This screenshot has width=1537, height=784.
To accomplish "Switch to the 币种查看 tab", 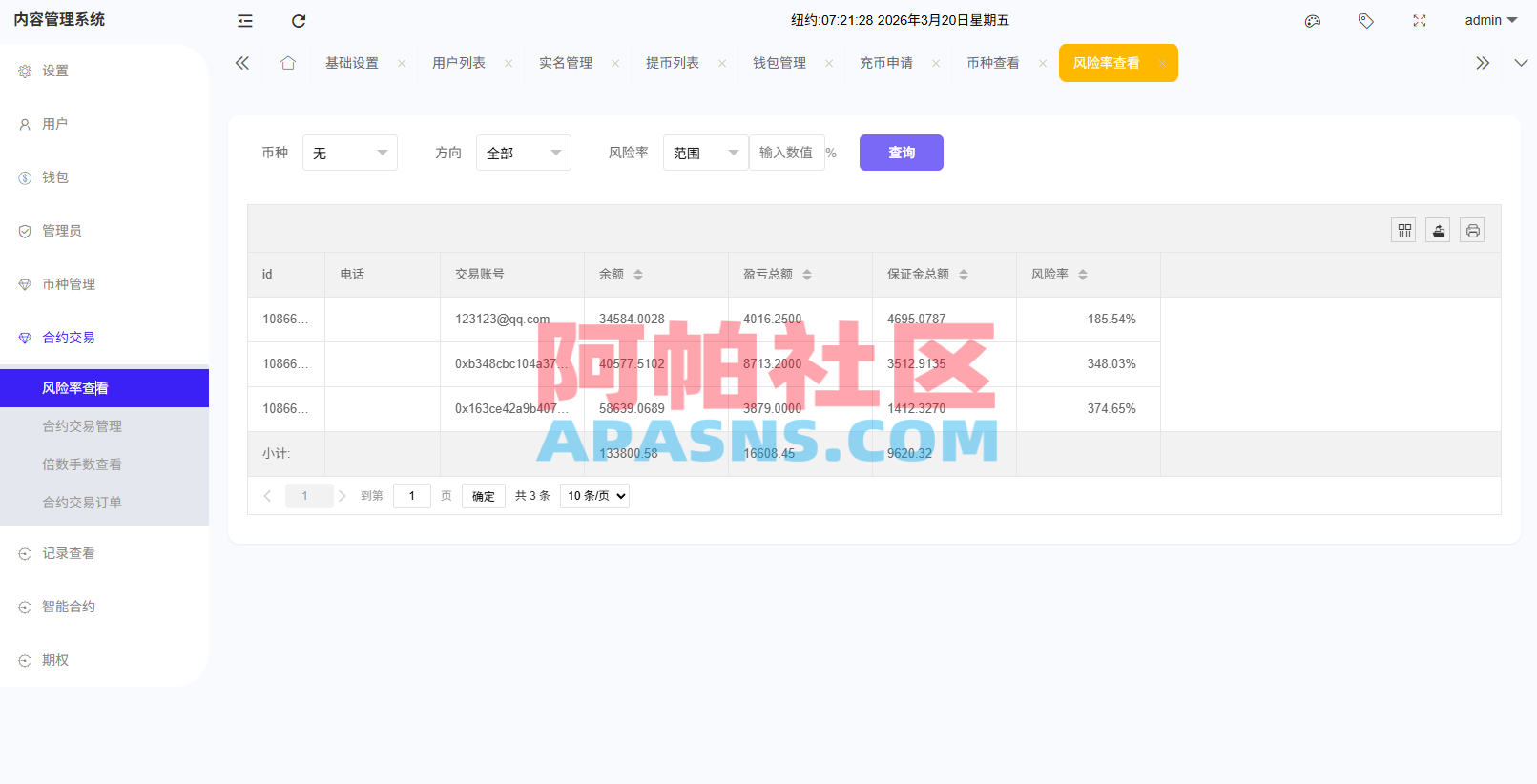I will (x=993, y=63).
